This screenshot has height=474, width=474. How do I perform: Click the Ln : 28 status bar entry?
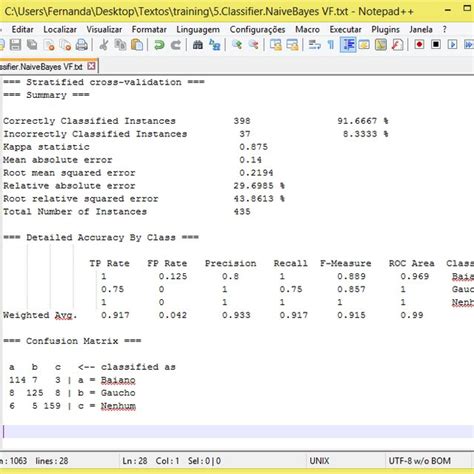pos(135,461)
